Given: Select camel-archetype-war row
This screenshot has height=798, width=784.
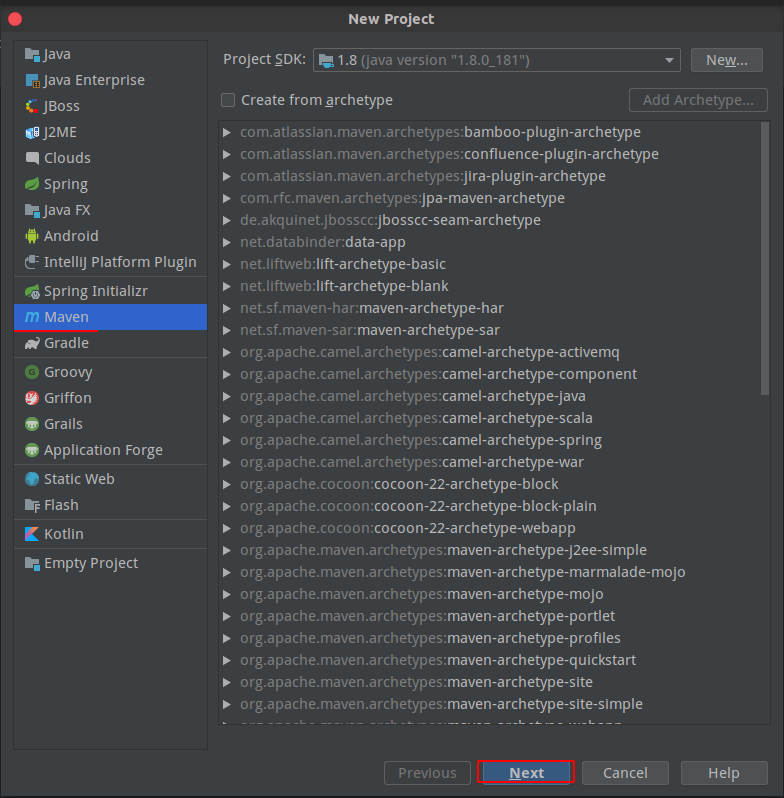Looking at the screenshot, I should point(489,462).
